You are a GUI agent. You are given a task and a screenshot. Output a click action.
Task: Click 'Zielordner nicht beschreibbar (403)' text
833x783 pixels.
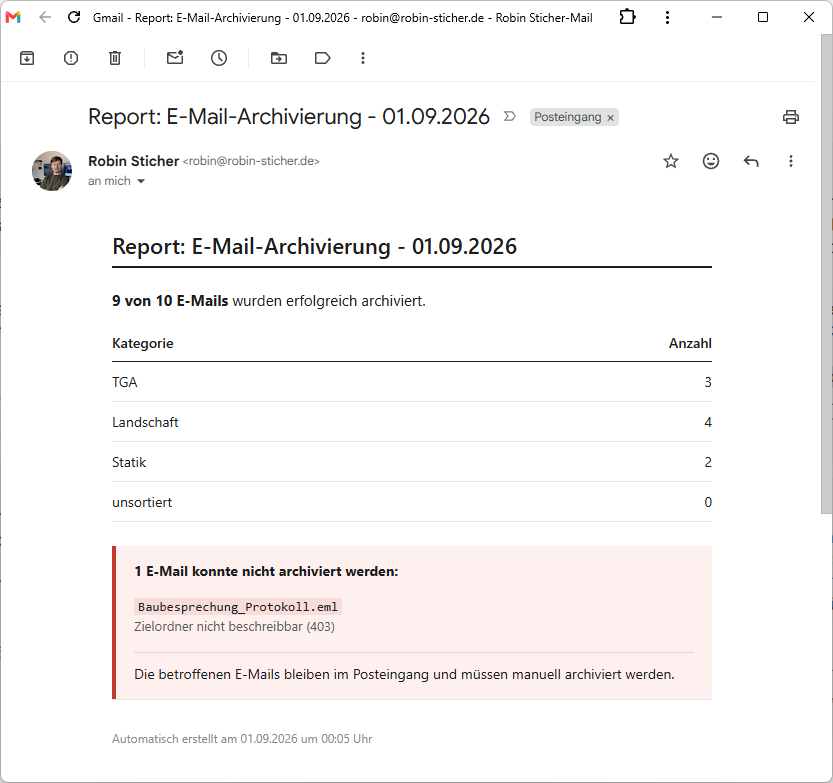[234, 627]
